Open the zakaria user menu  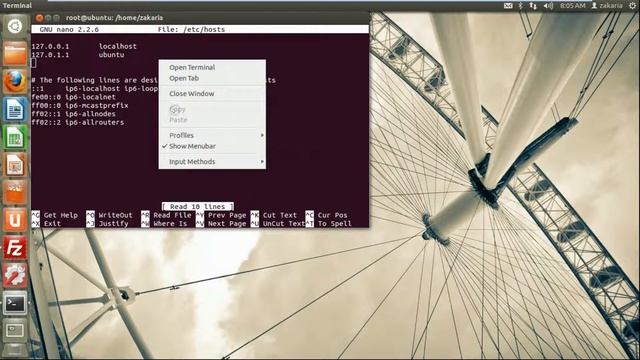coord(607,6)
